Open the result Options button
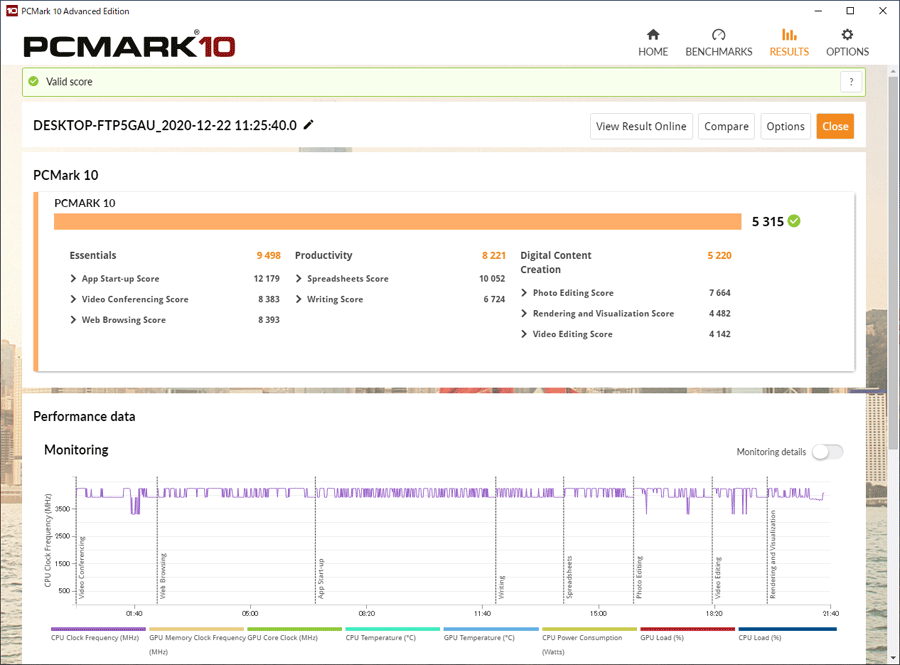The image size is (900, 665). (785, 126)
